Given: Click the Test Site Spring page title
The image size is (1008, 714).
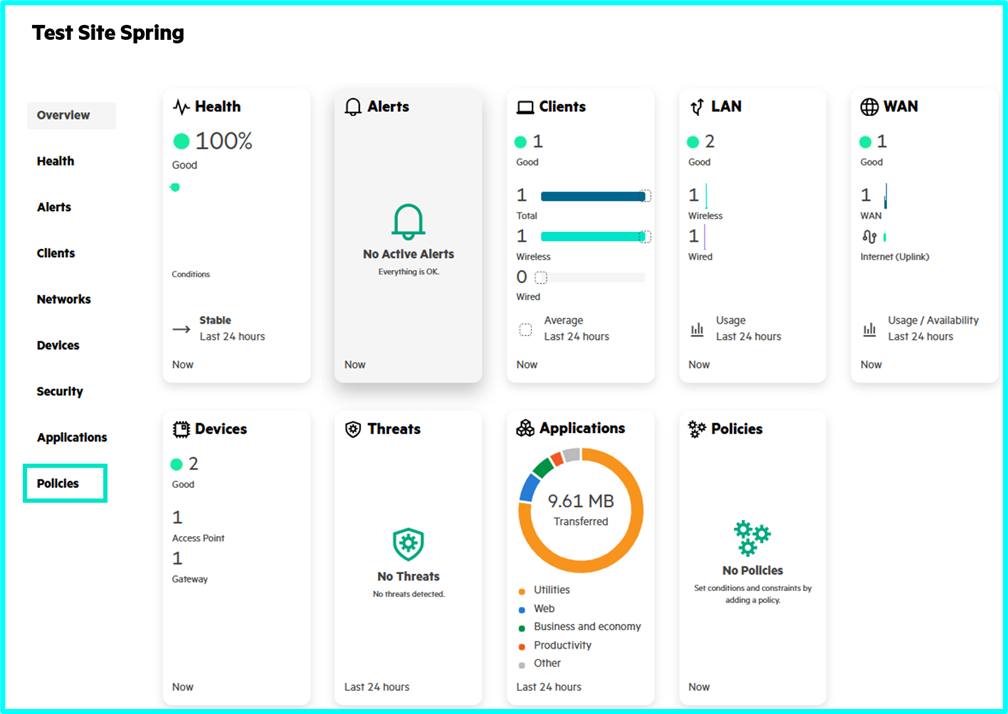Looking at the screenshot, I should pyautogui.click(x=108, y=33).
